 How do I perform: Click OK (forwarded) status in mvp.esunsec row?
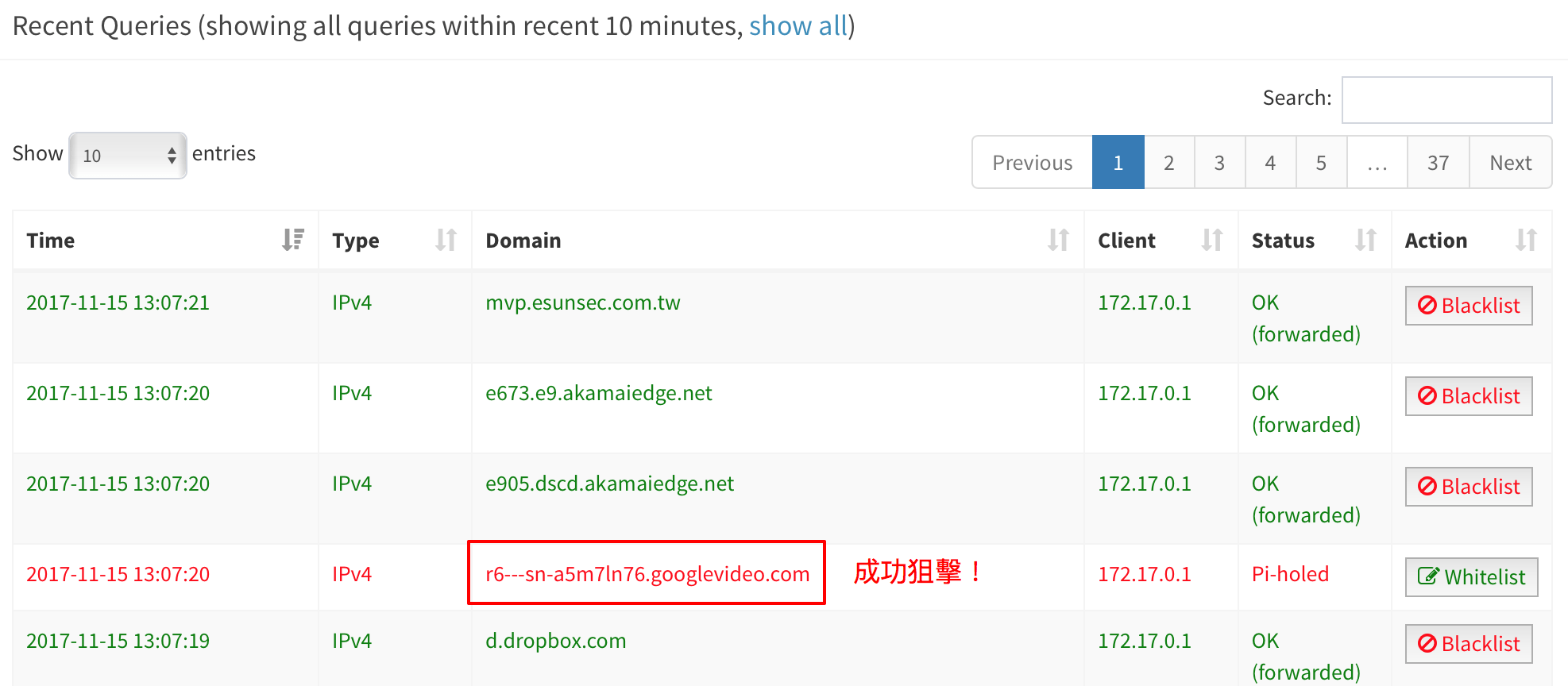[1306, 318]
